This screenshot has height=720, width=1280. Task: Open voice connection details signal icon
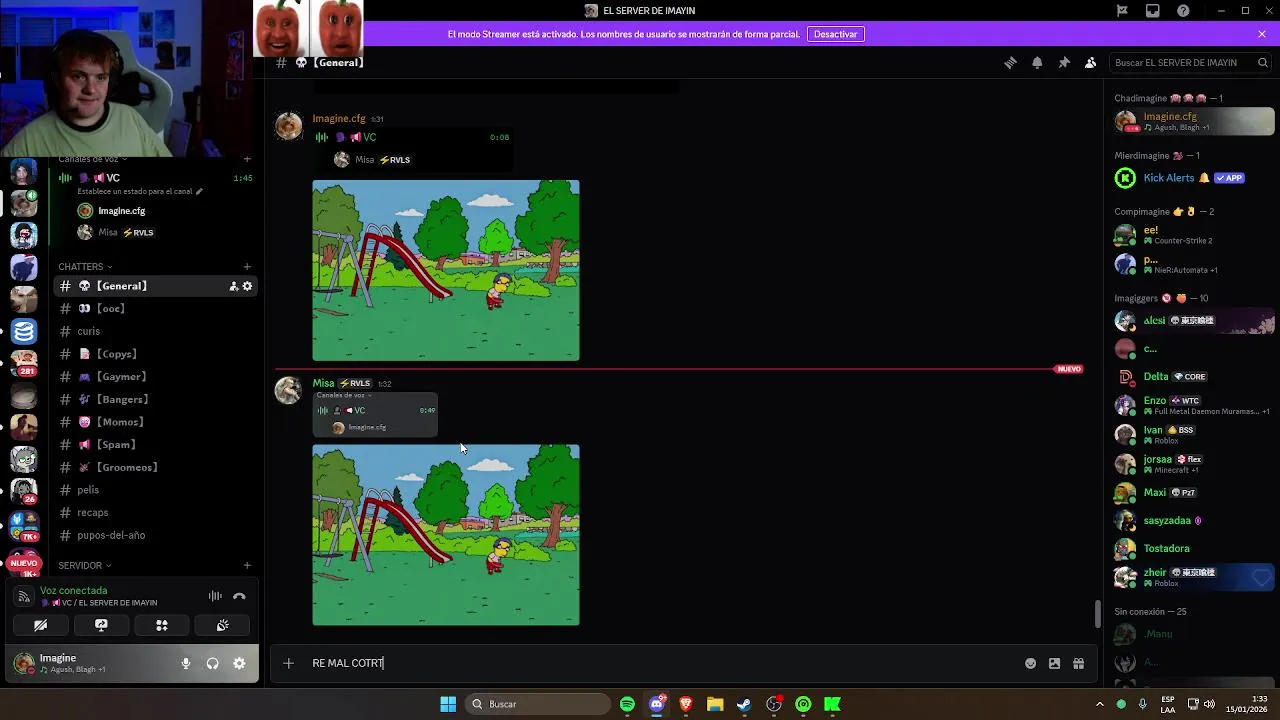click(x=24, y=596)
